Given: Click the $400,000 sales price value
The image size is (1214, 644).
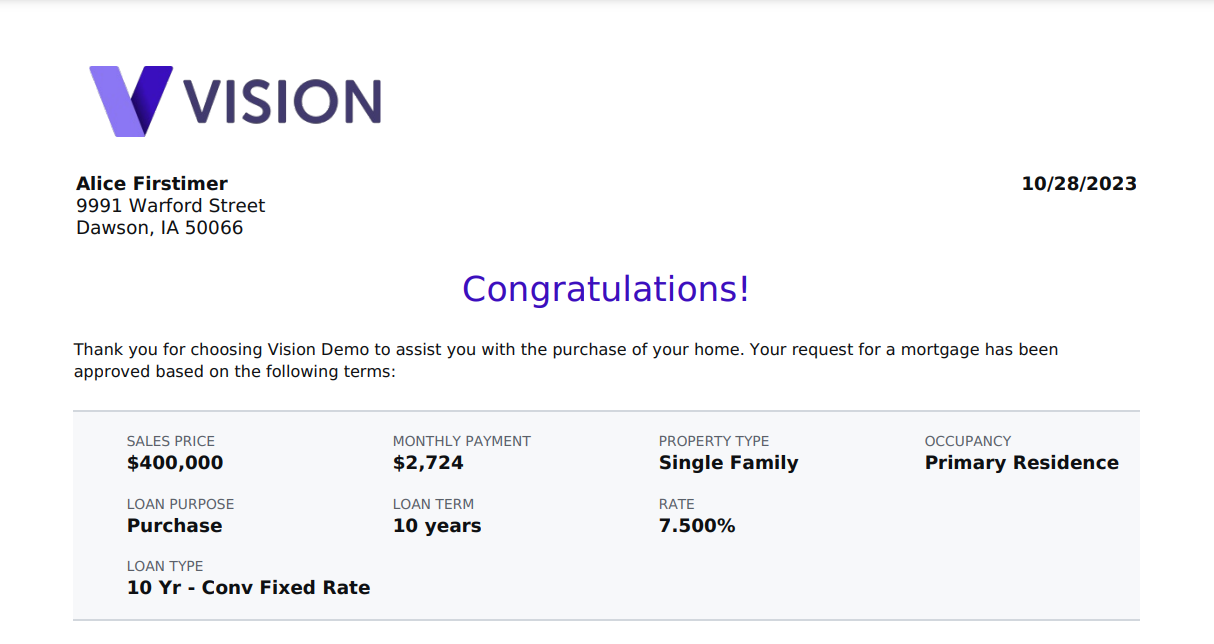Looking at the screenshot, I should tap(175, 463).
